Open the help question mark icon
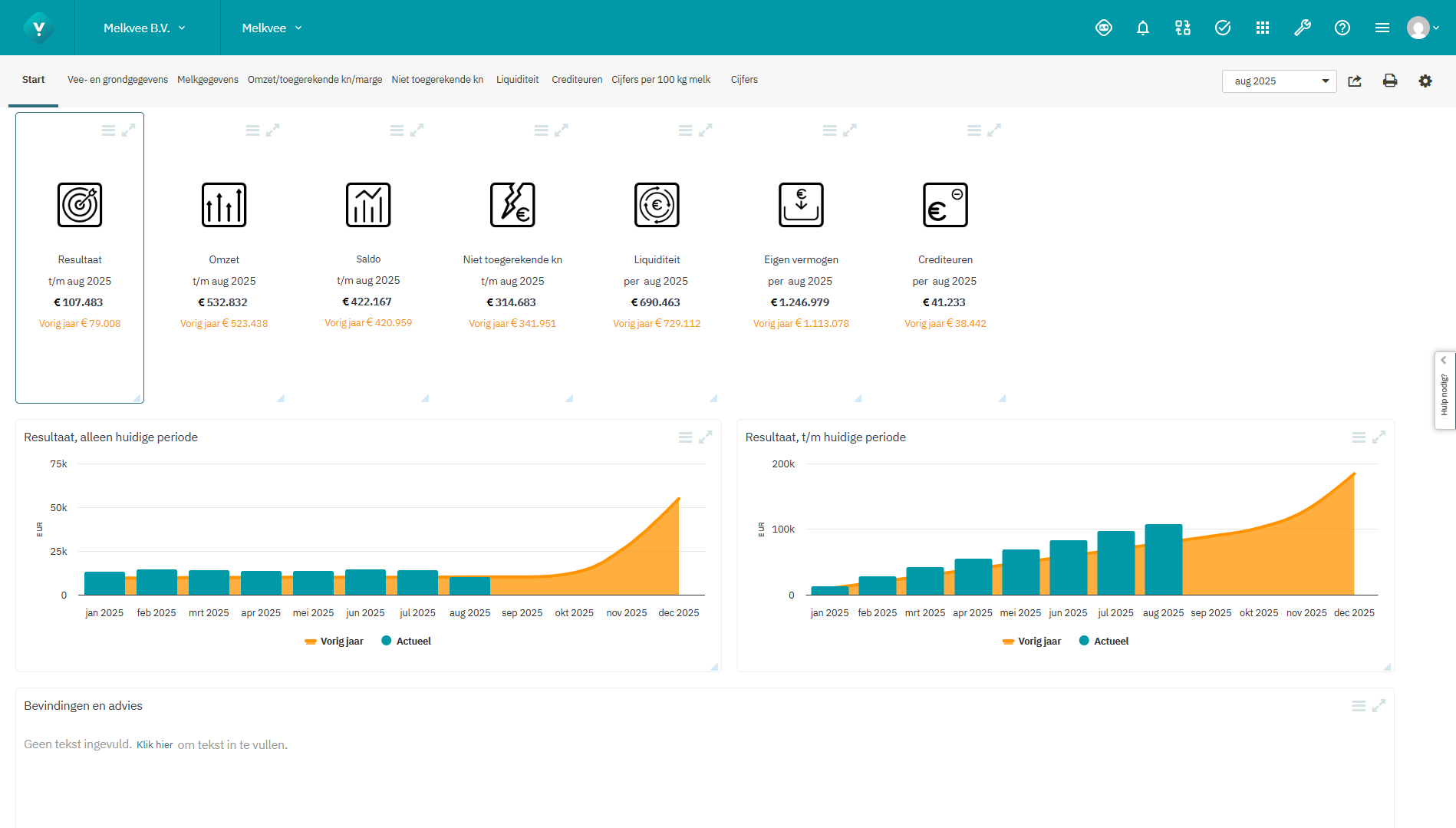Screen dimensions: 1456x828 pos(1342,28)
